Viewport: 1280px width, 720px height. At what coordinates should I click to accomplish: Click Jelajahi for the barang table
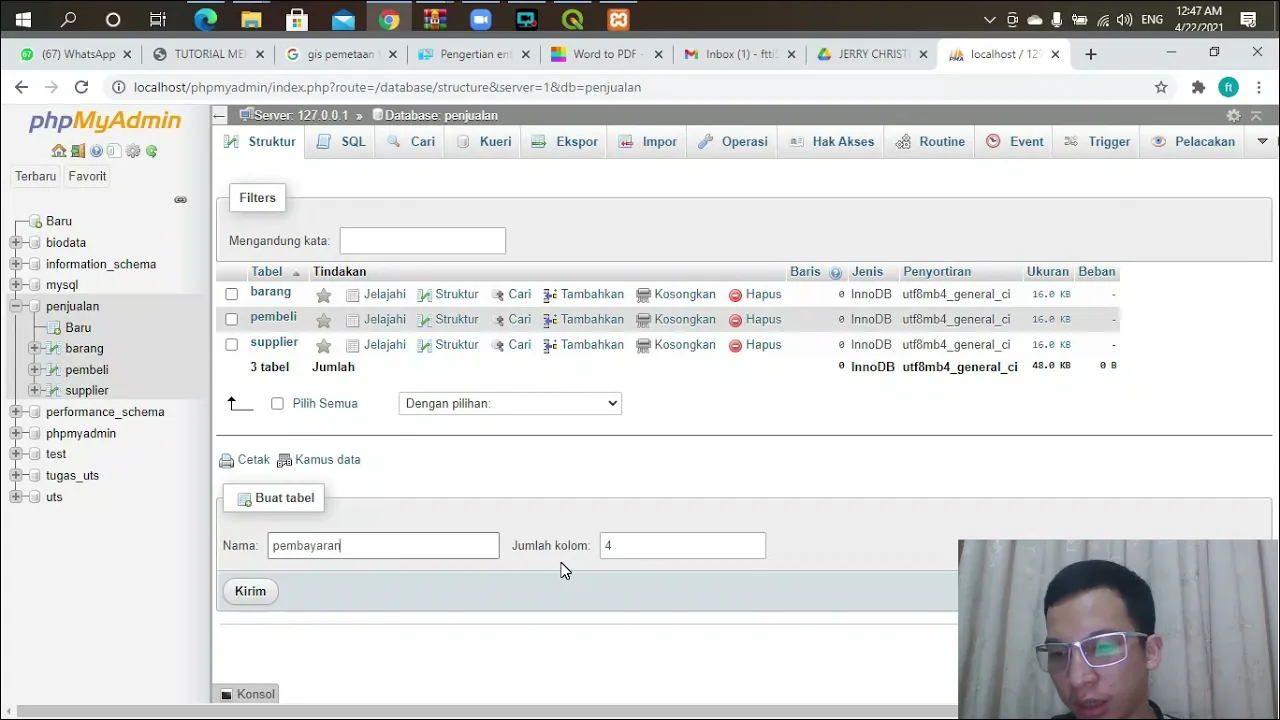(x=376, y=294)
